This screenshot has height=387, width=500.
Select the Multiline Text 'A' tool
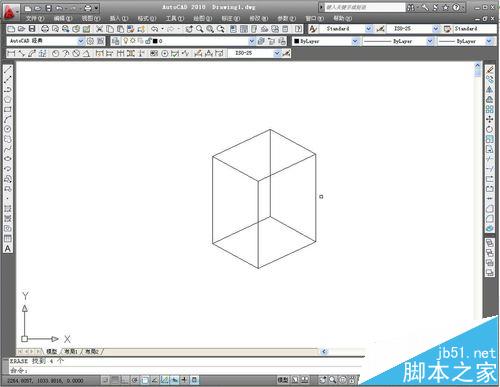(8, 248)
